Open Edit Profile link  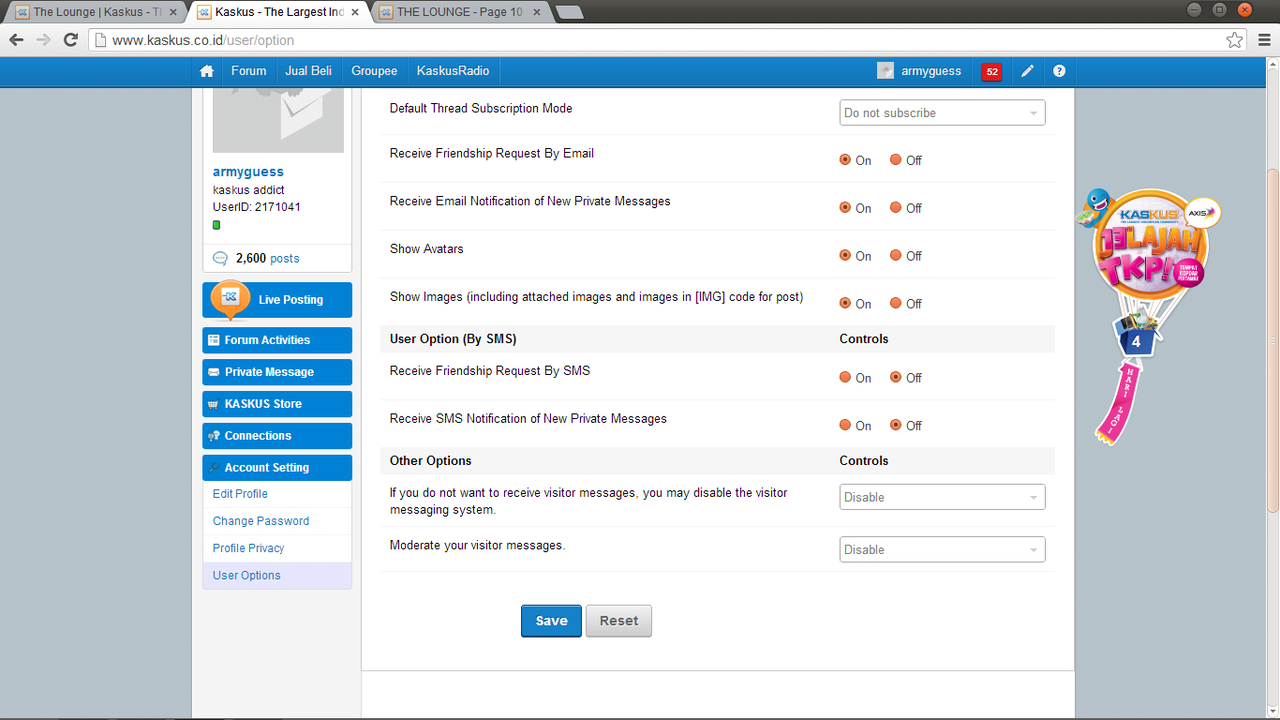[240, 494]
